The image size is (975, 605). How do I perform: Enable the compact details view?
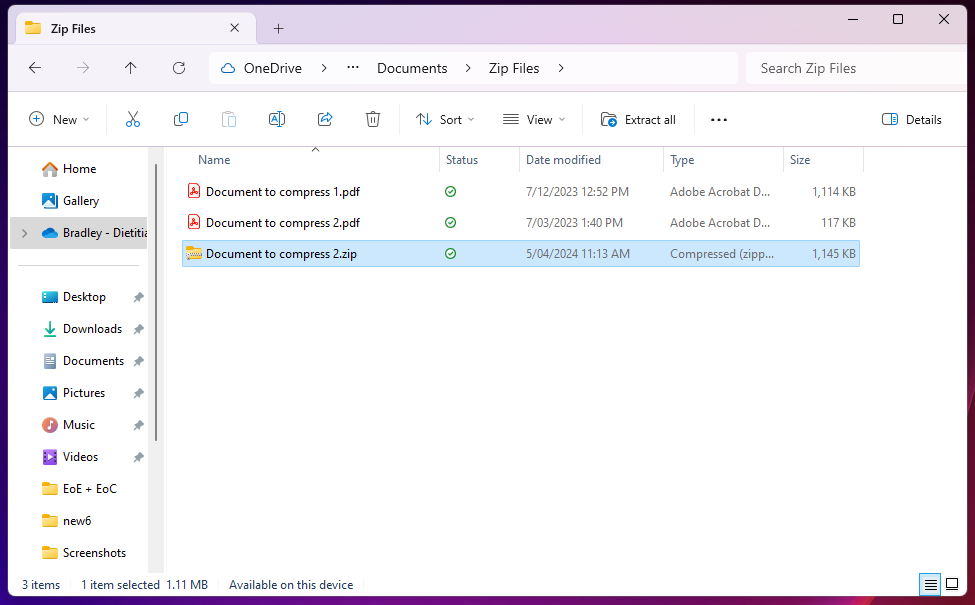pyautogui.click(x=930, y=584)
